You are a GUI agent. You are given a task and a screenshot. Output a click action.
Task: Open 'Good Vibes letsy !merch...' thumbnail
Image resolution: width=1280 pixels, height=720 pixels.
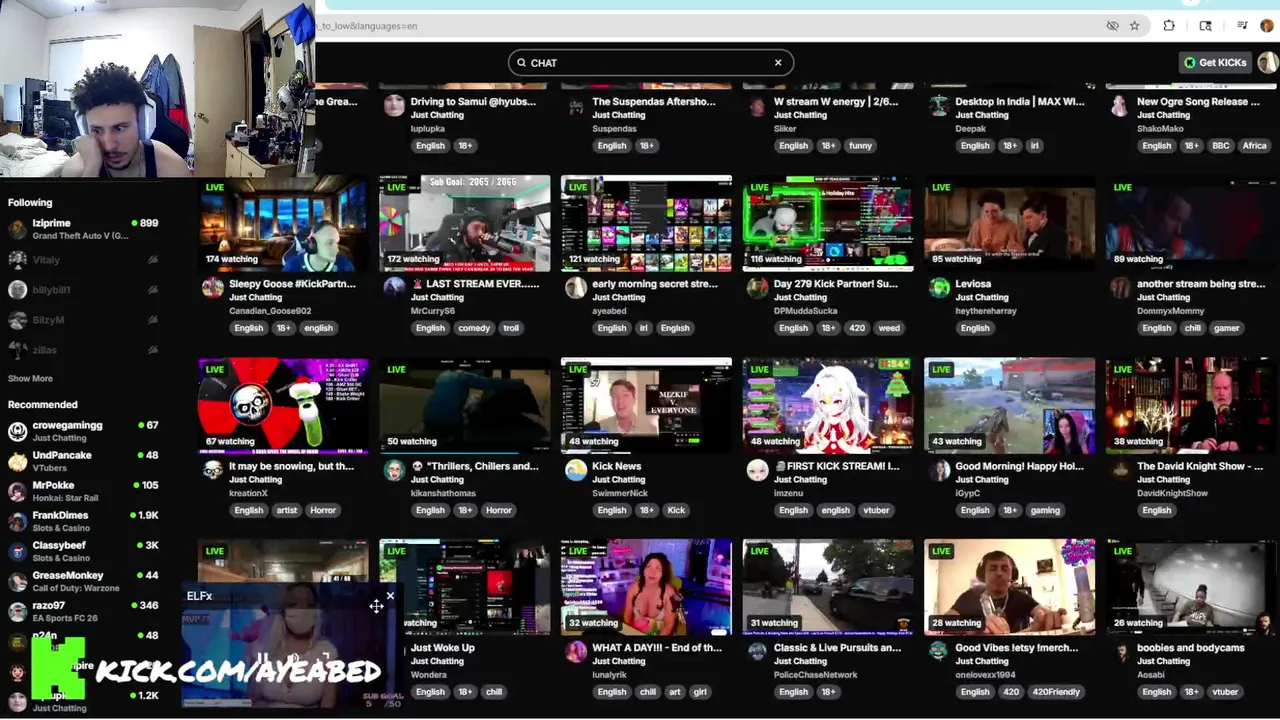point(1009,588)
